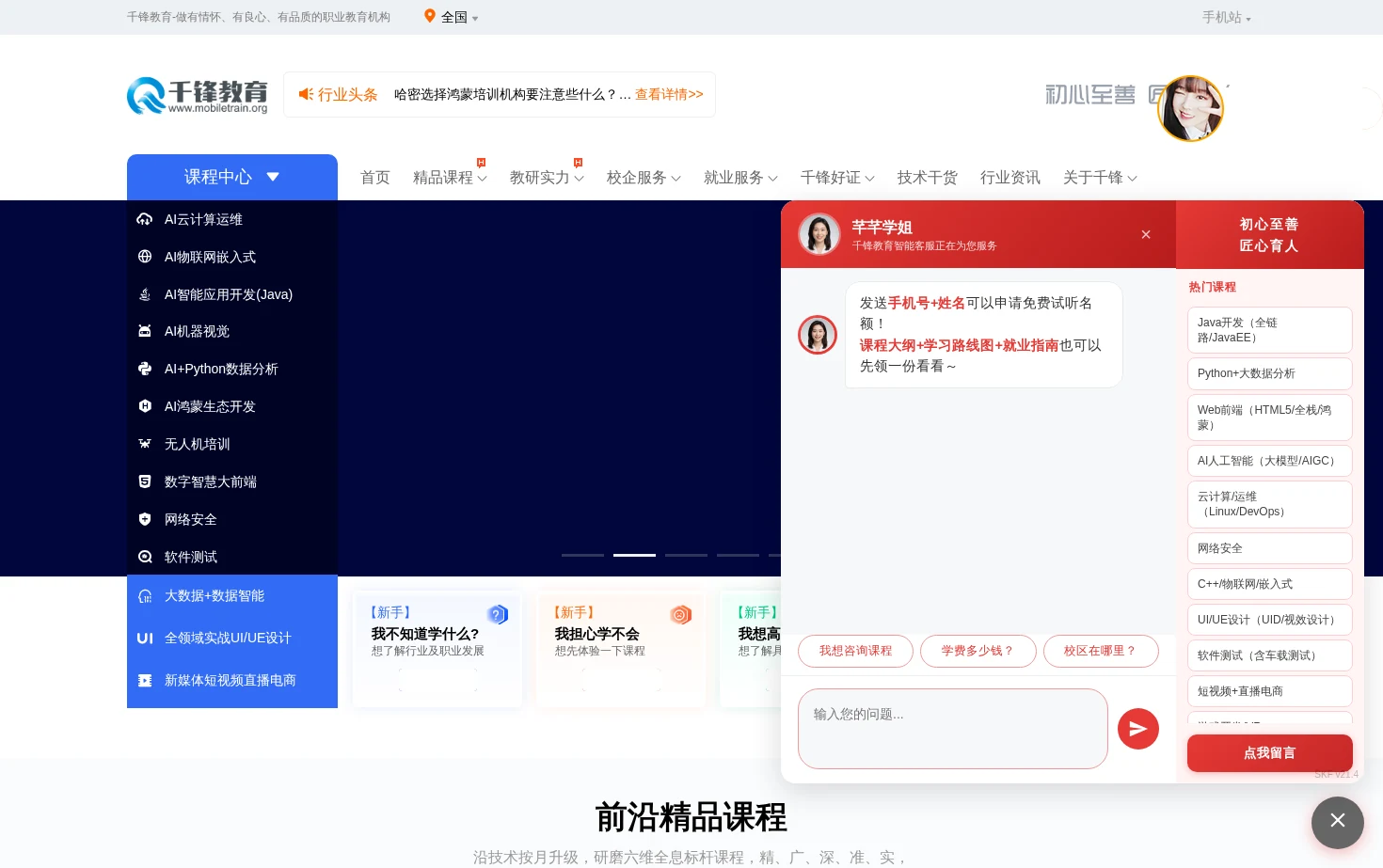Send the chat message with the red arrow

1138,729
